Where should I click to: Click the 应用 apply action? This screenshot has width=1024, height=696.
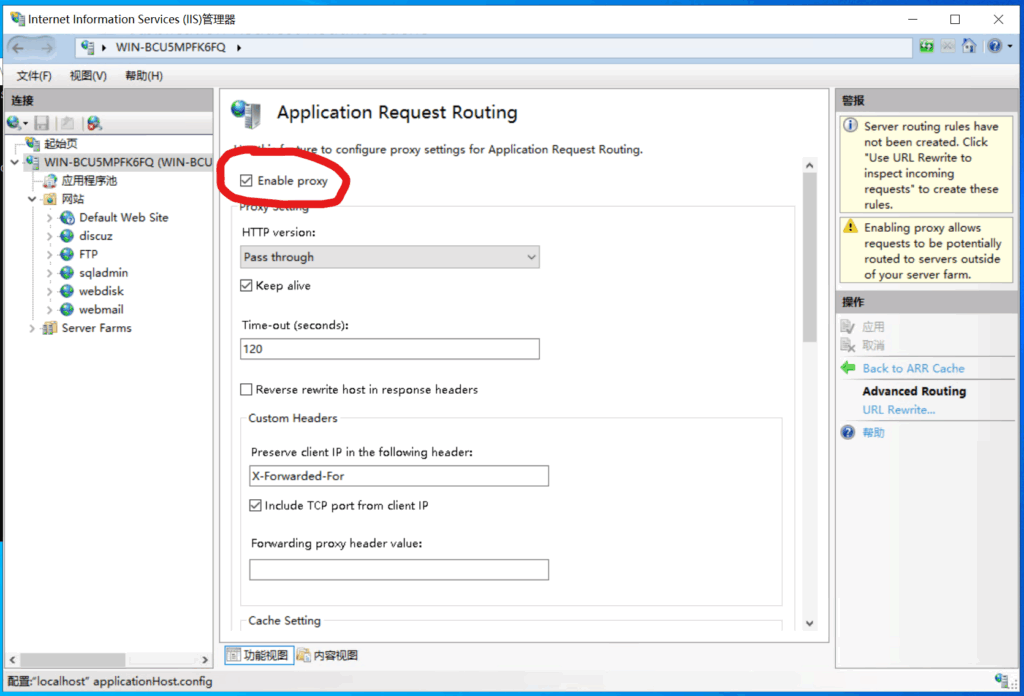tap(873, 326)
